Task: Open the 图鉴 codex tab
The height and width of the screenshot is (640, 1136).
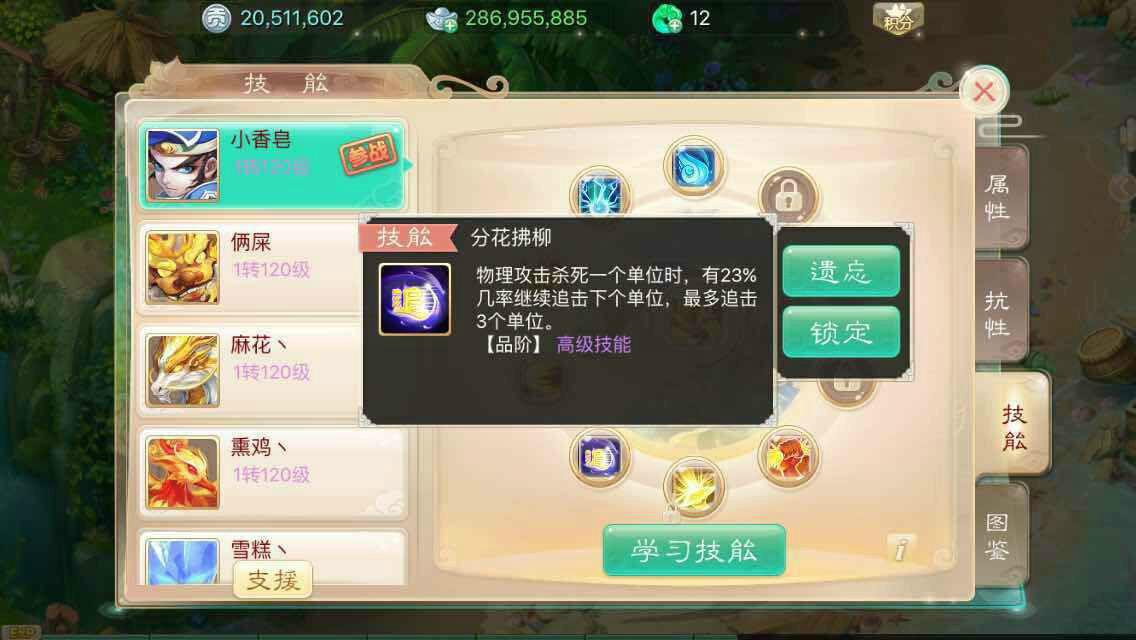Action: pos(1000,536)
